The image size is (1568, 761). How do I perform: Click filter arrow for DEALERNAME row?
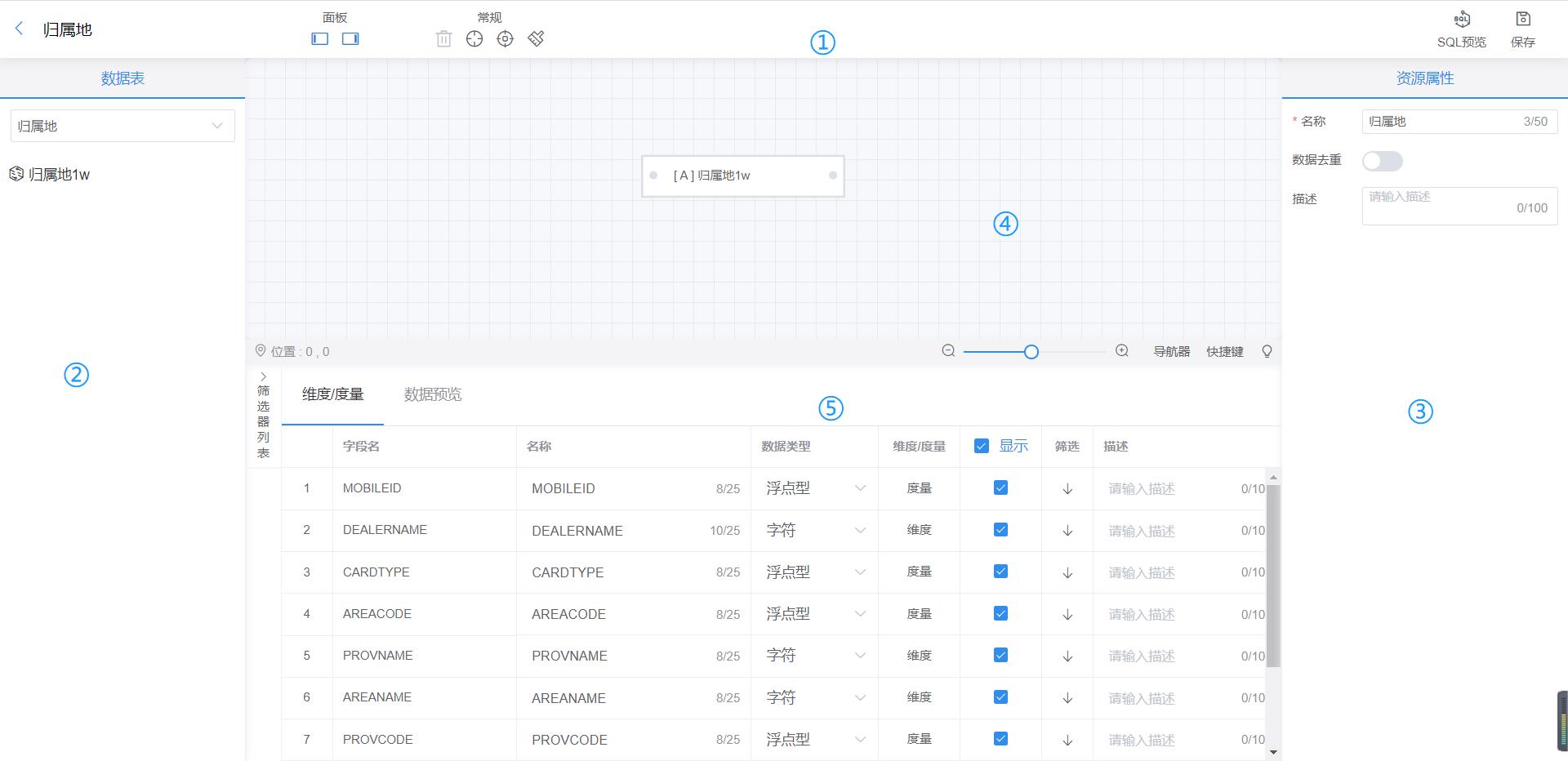pyautogui.click(x=1067, y=531)
